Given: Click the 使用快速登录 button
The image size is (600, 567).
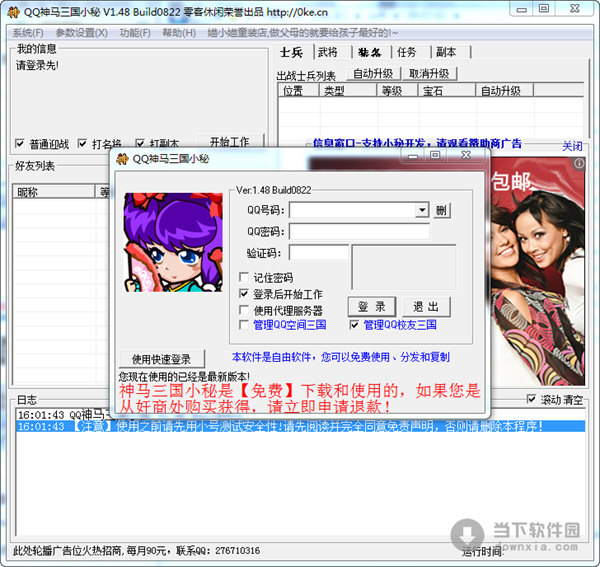Looking at the screenshot, I should coord(162,358).
